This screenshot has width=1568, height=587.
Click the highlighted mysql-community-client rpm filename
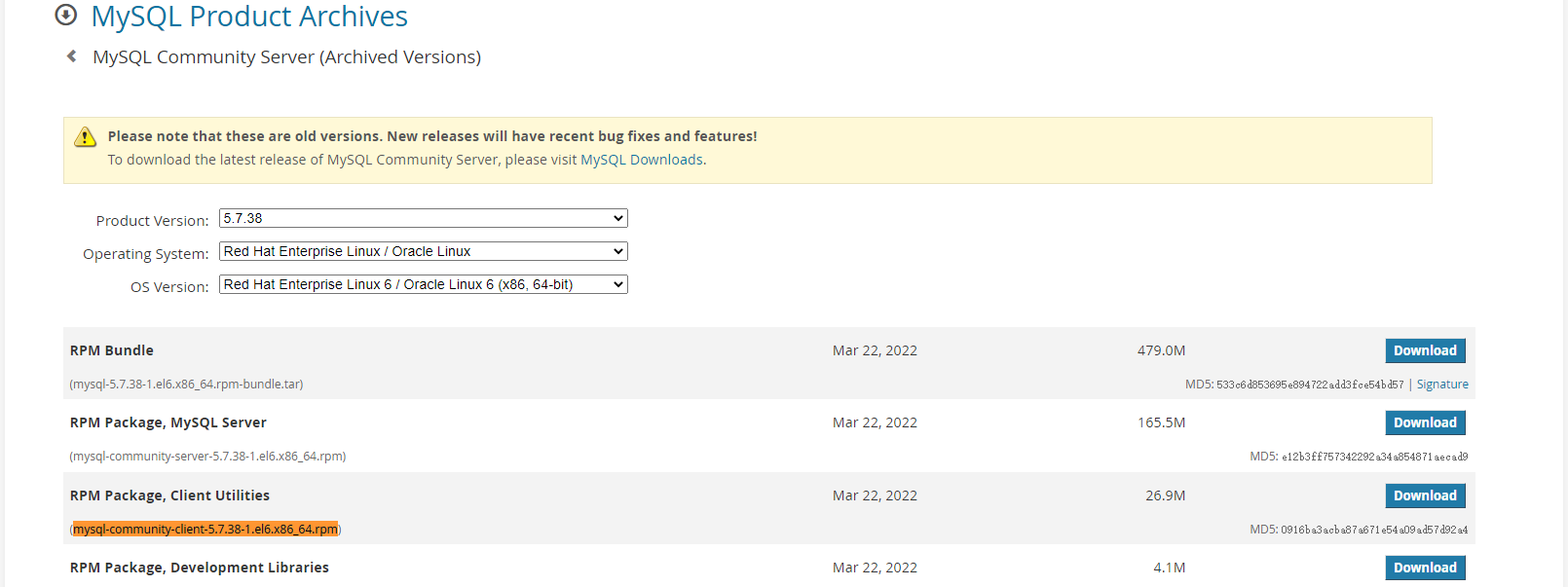point(205,530)
